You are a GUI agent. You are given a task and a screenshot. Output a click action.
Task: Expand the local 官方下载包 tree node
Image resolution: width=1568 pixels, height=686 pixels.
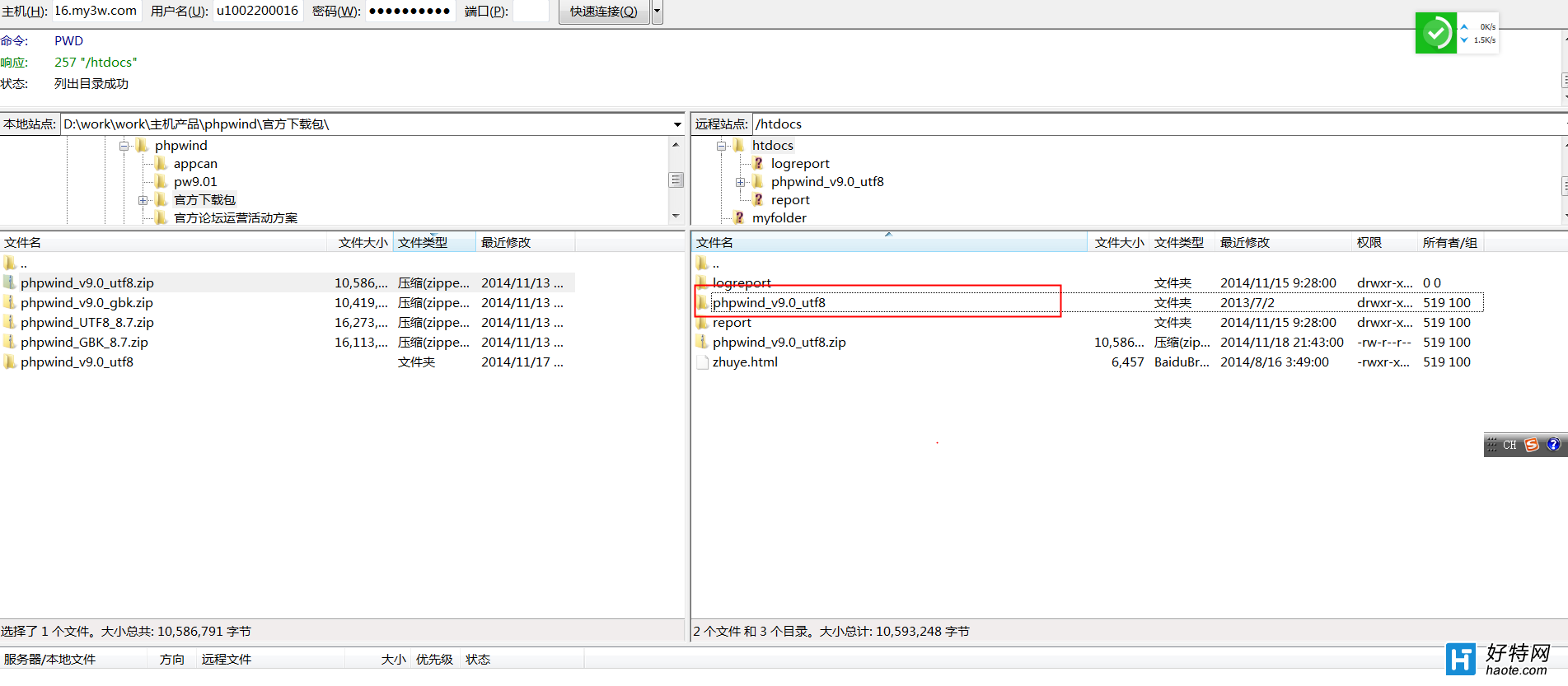click(x=143, y=200)
